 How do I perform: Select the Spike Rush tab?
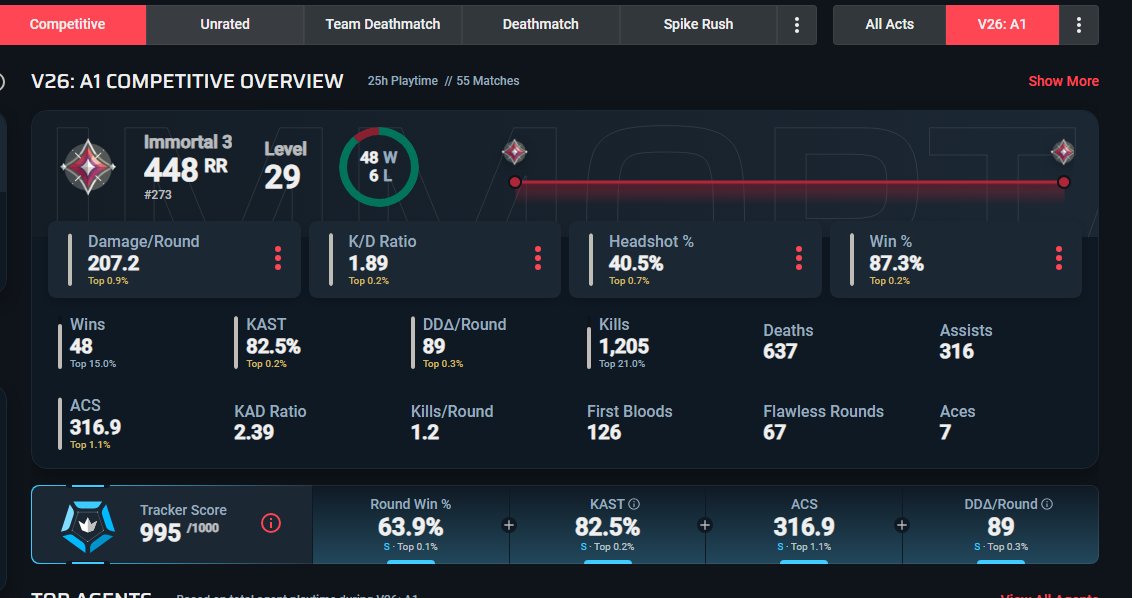click(x=698, y=25)
